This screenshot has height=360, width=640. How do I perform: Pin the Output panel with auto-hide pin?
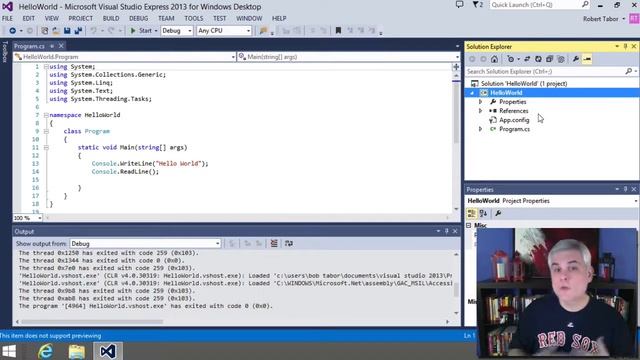[447, 231]
